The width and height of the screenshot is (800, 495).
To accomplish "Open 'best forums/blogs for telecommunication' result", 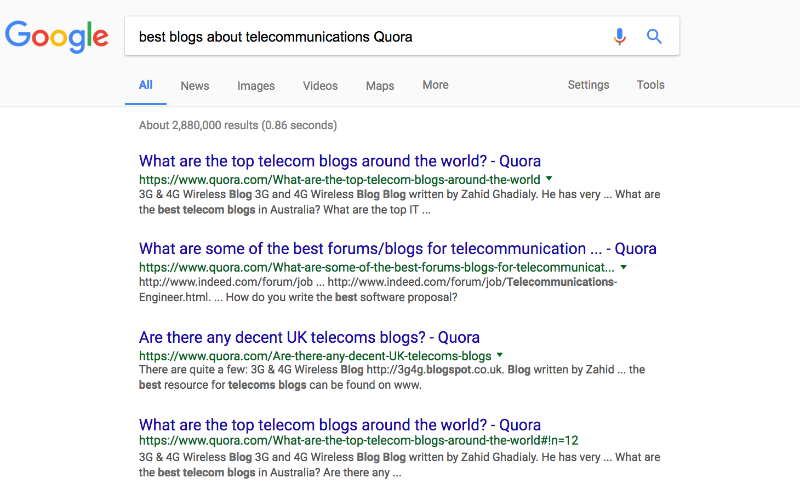I will pyautogui.click(x=397, y=249).
